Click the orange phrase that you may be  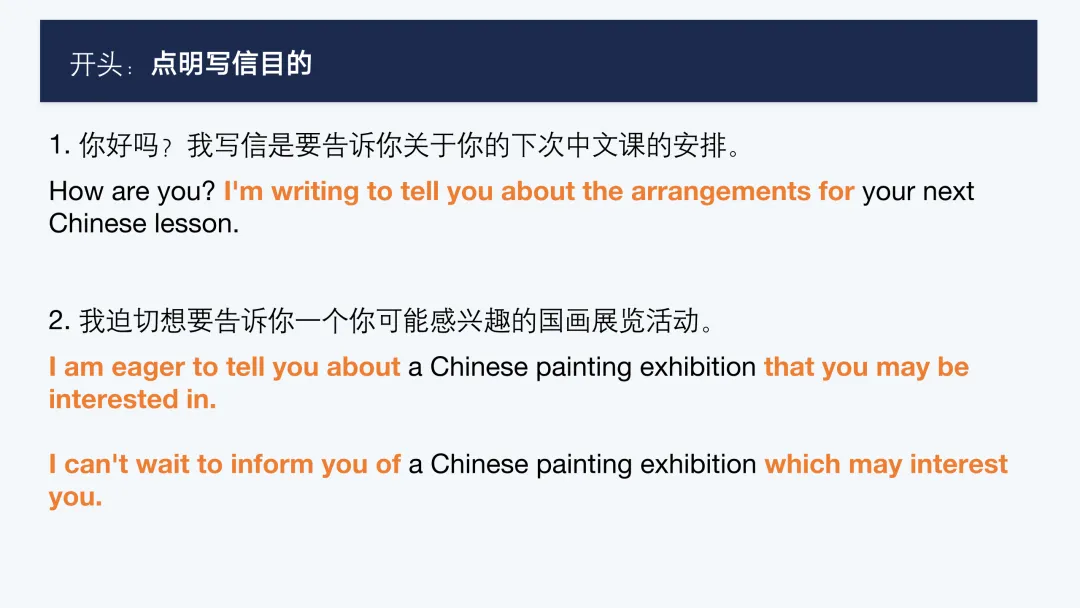tap(866, 367)
